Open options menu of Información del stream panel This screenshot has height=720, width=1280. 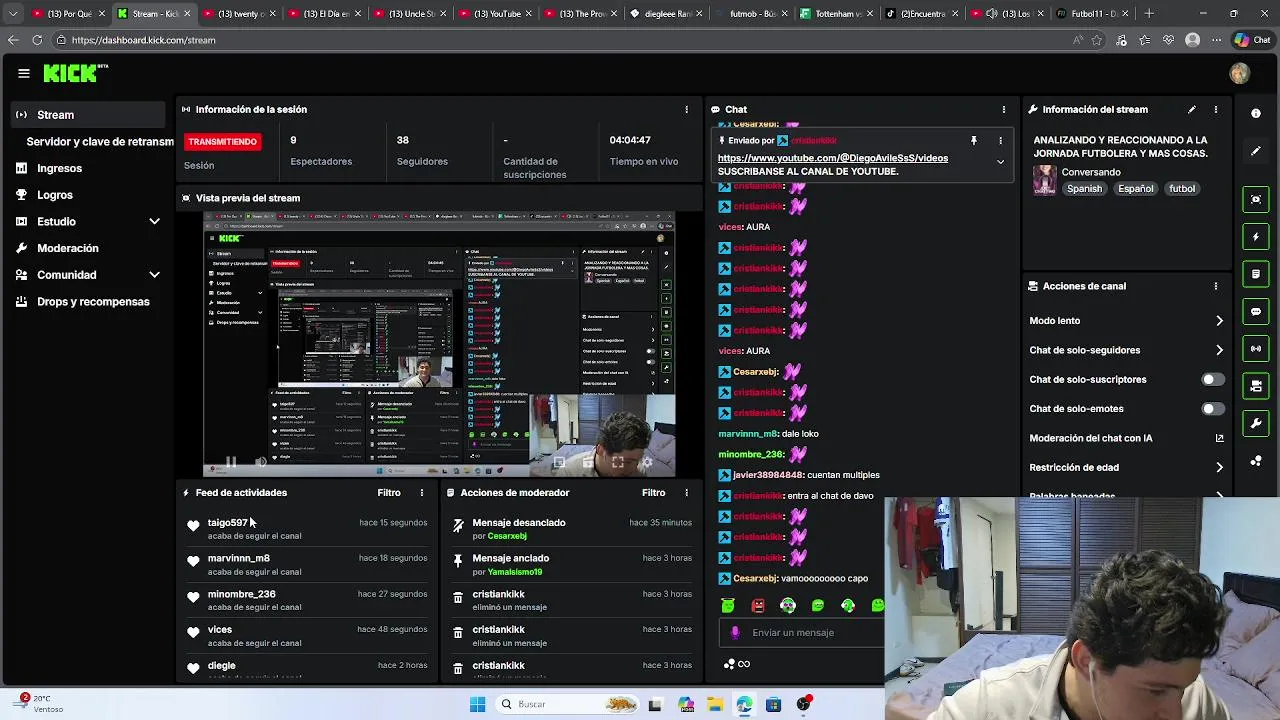[x=1216, y=109]
